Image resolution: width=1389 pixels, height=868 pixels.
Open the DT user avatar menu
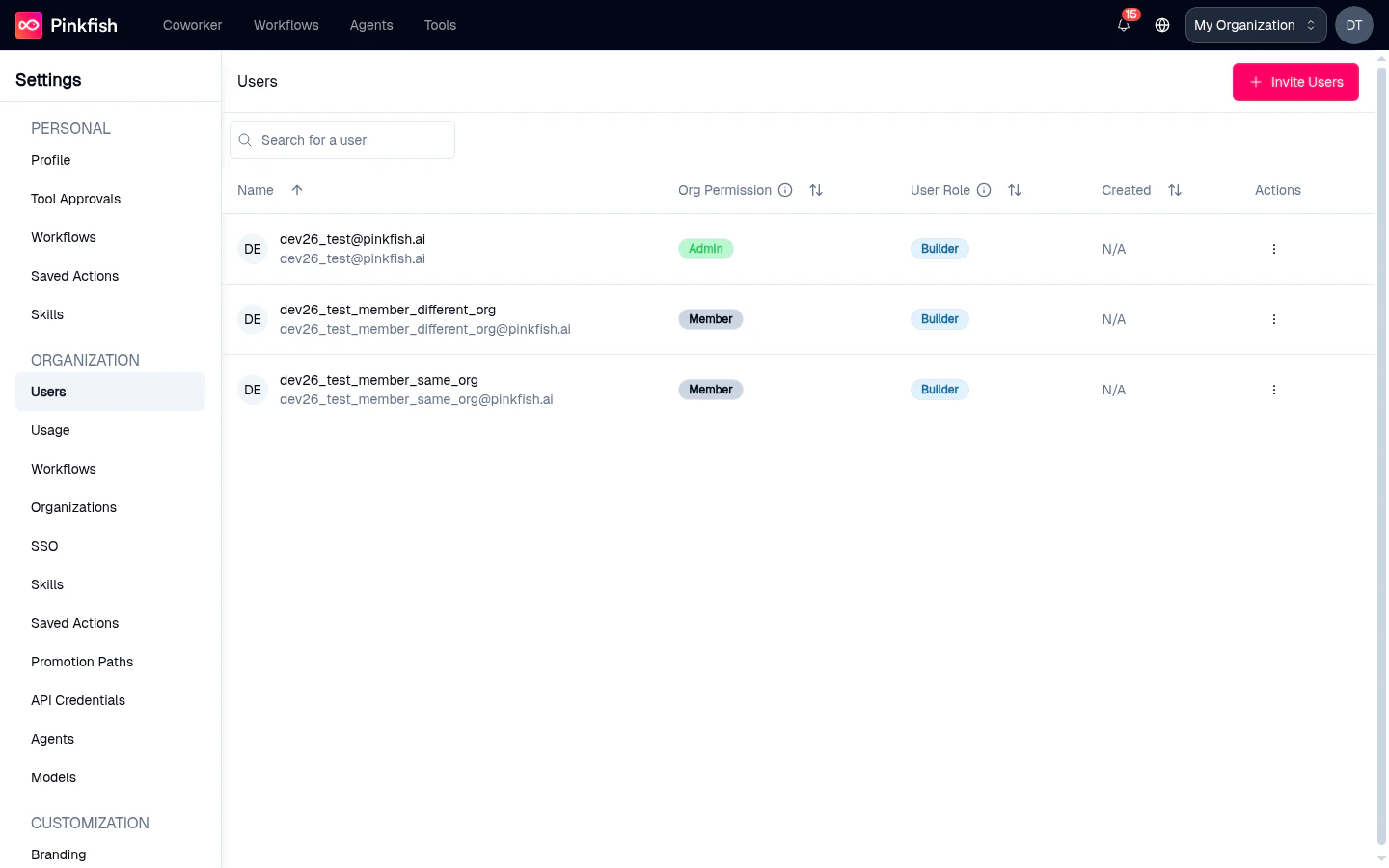(x=1354, y=25)
